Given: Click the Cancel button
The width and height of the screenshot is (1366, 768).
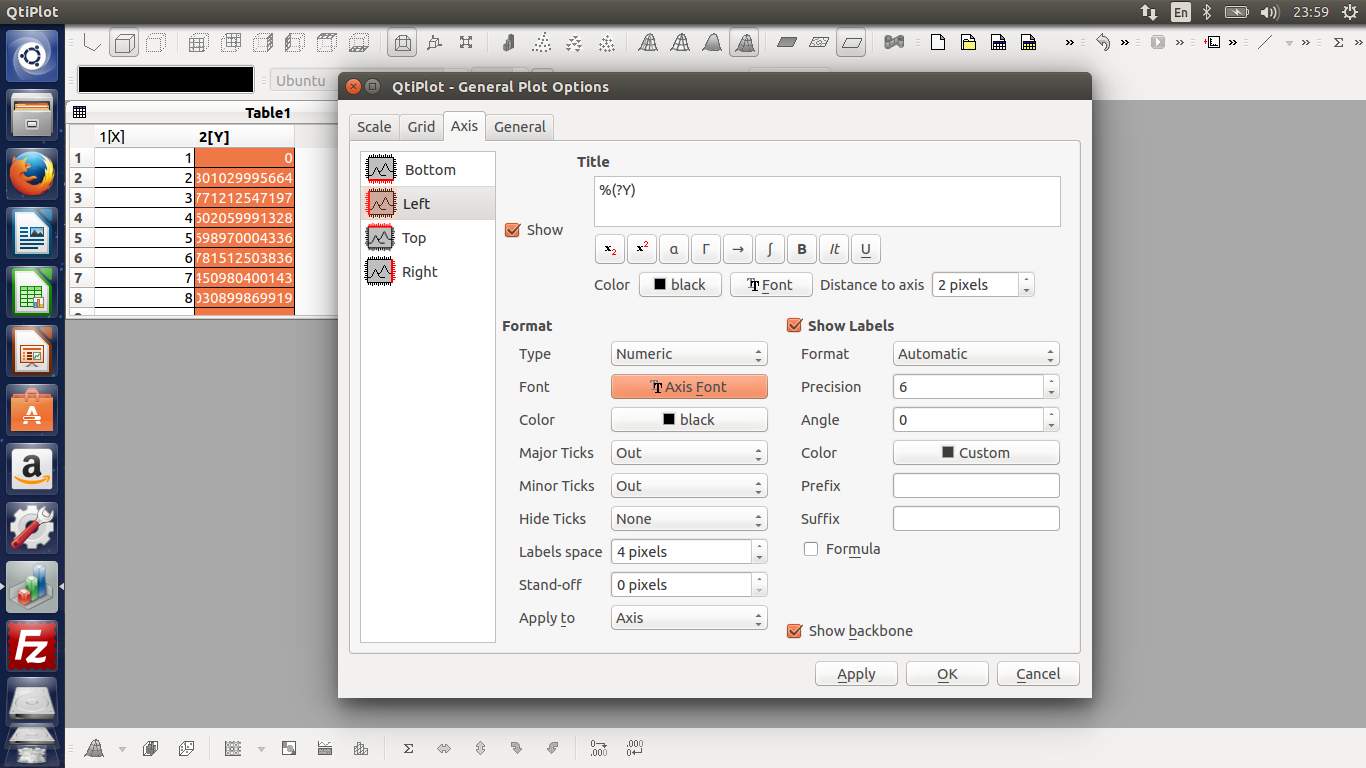Looking at the screenshot, I should click(1038, 674).
